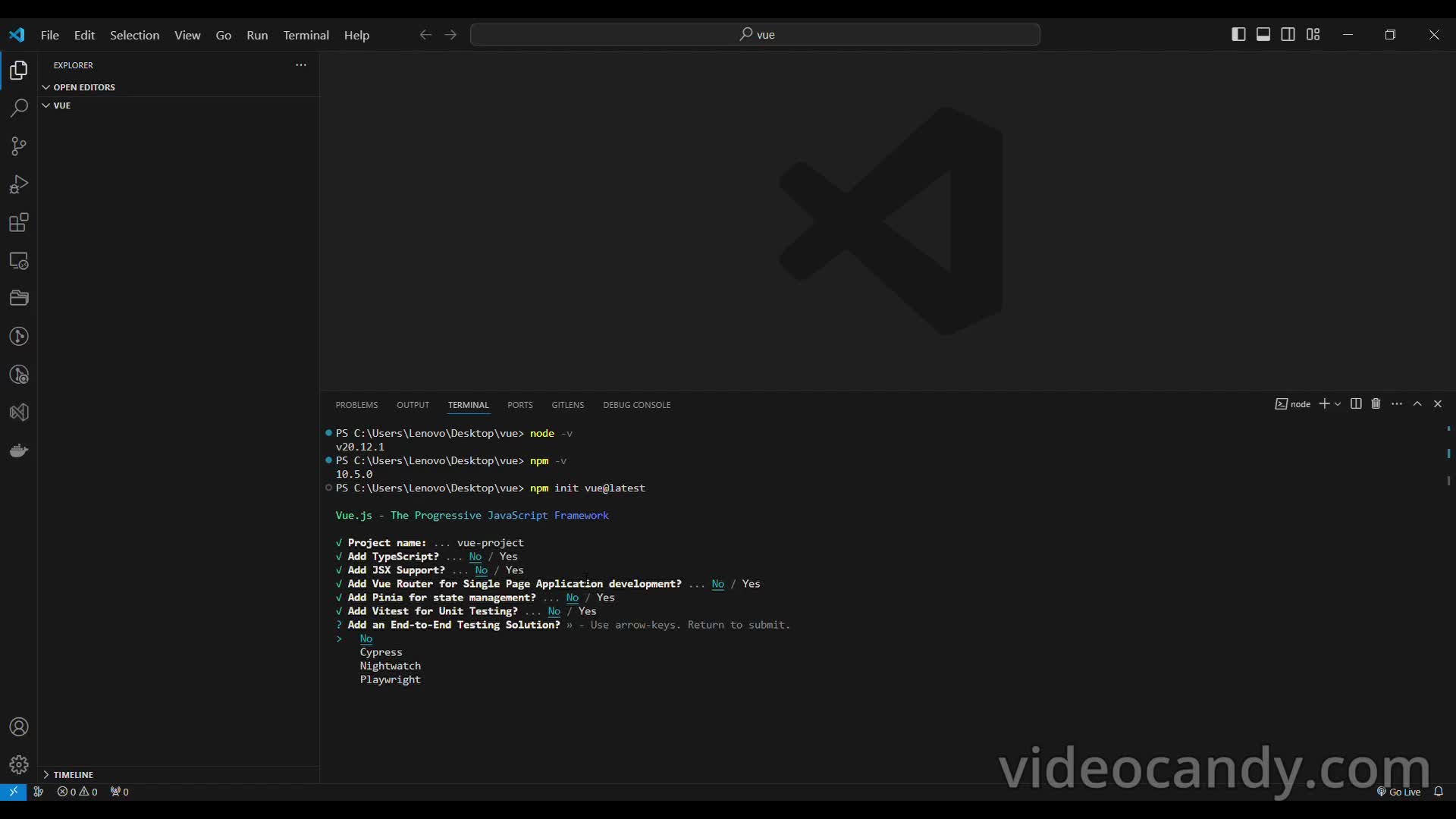Open the Project Manager folder icon

coord(19,298)
